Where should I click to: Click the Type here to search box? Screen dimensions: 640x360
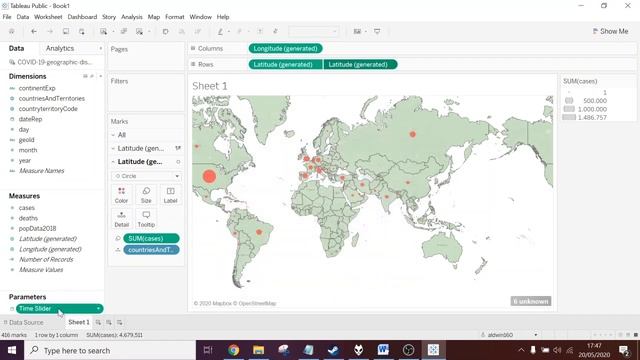click(x=110, y=350)
